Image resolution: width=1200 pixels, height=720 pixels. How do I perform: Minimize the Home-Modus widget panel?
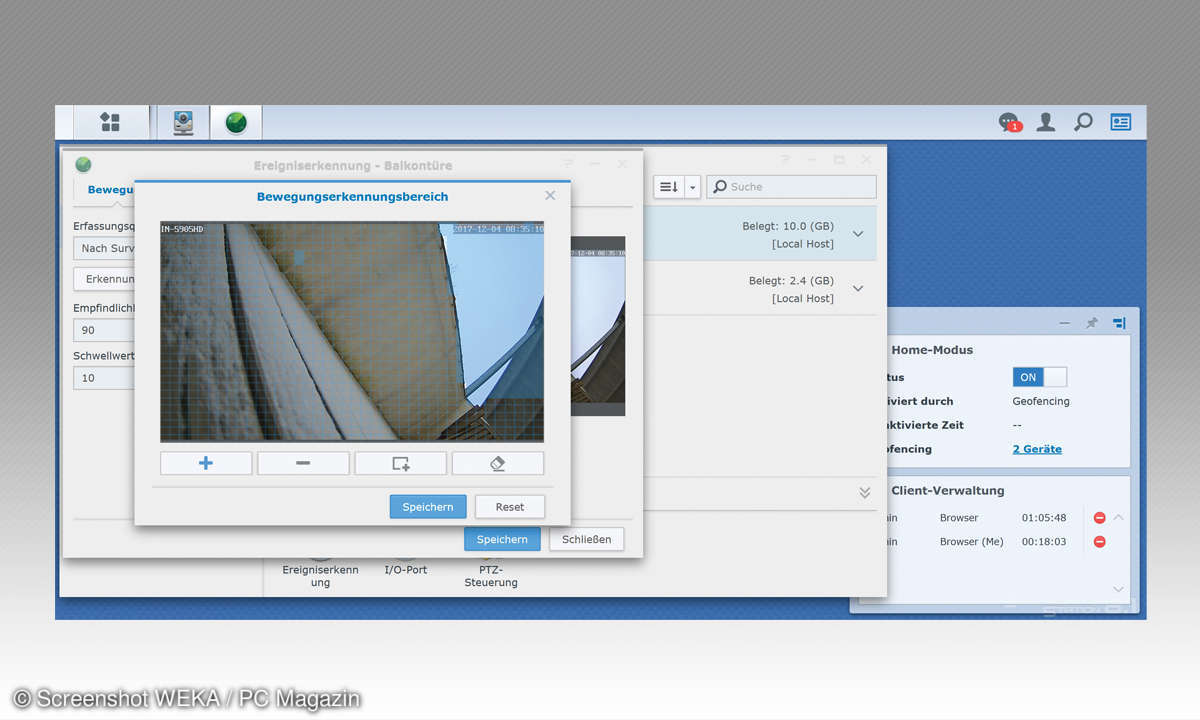coord(1064,323)
